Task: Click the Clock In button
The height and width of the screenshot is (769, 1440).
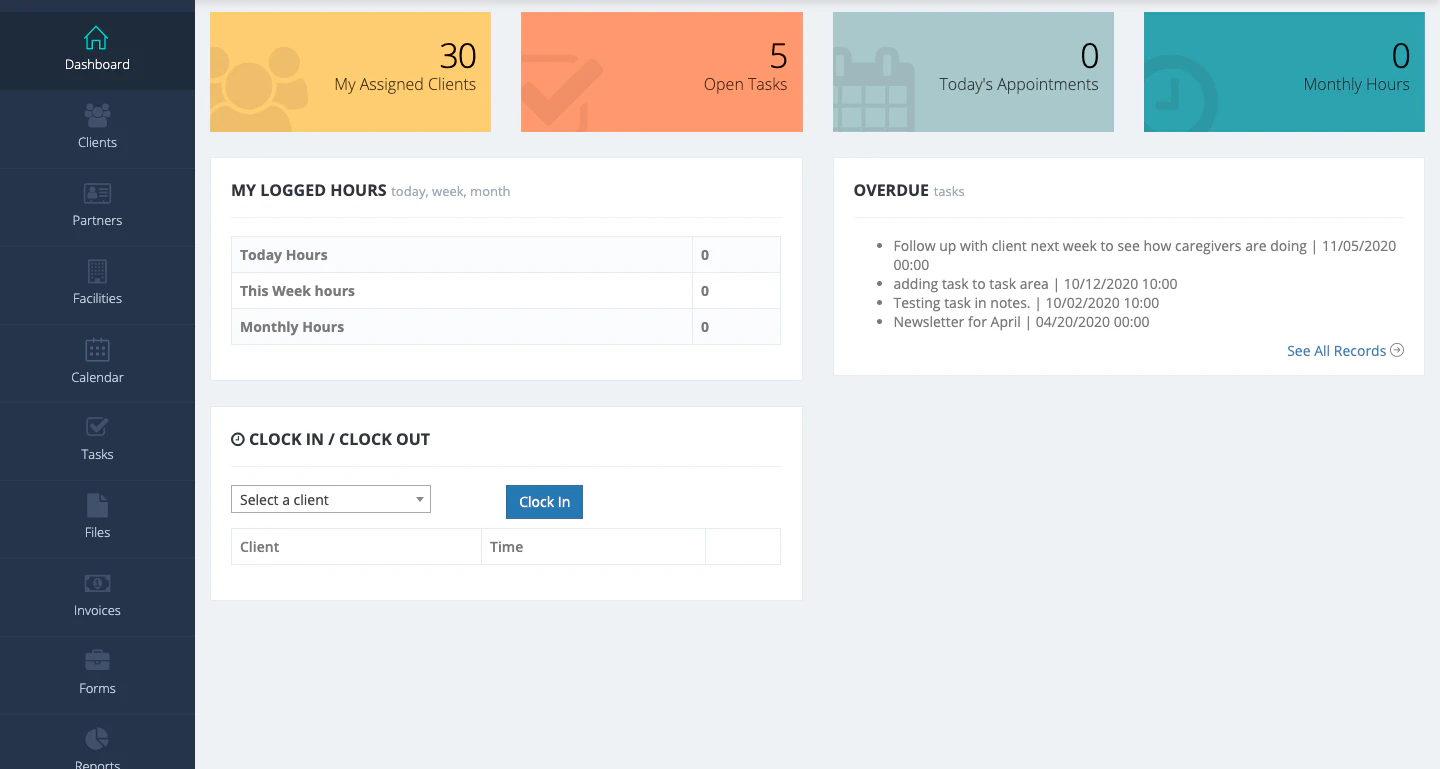Action: (544, 502)
